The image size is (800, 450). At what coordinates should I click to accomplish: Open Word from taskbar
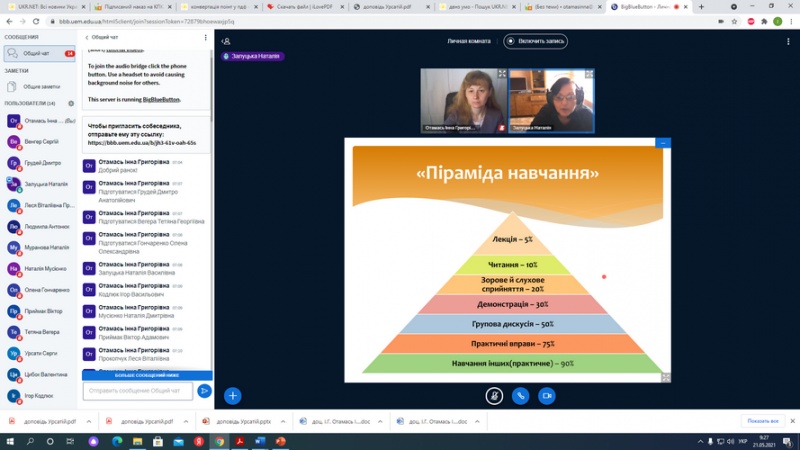260,441
